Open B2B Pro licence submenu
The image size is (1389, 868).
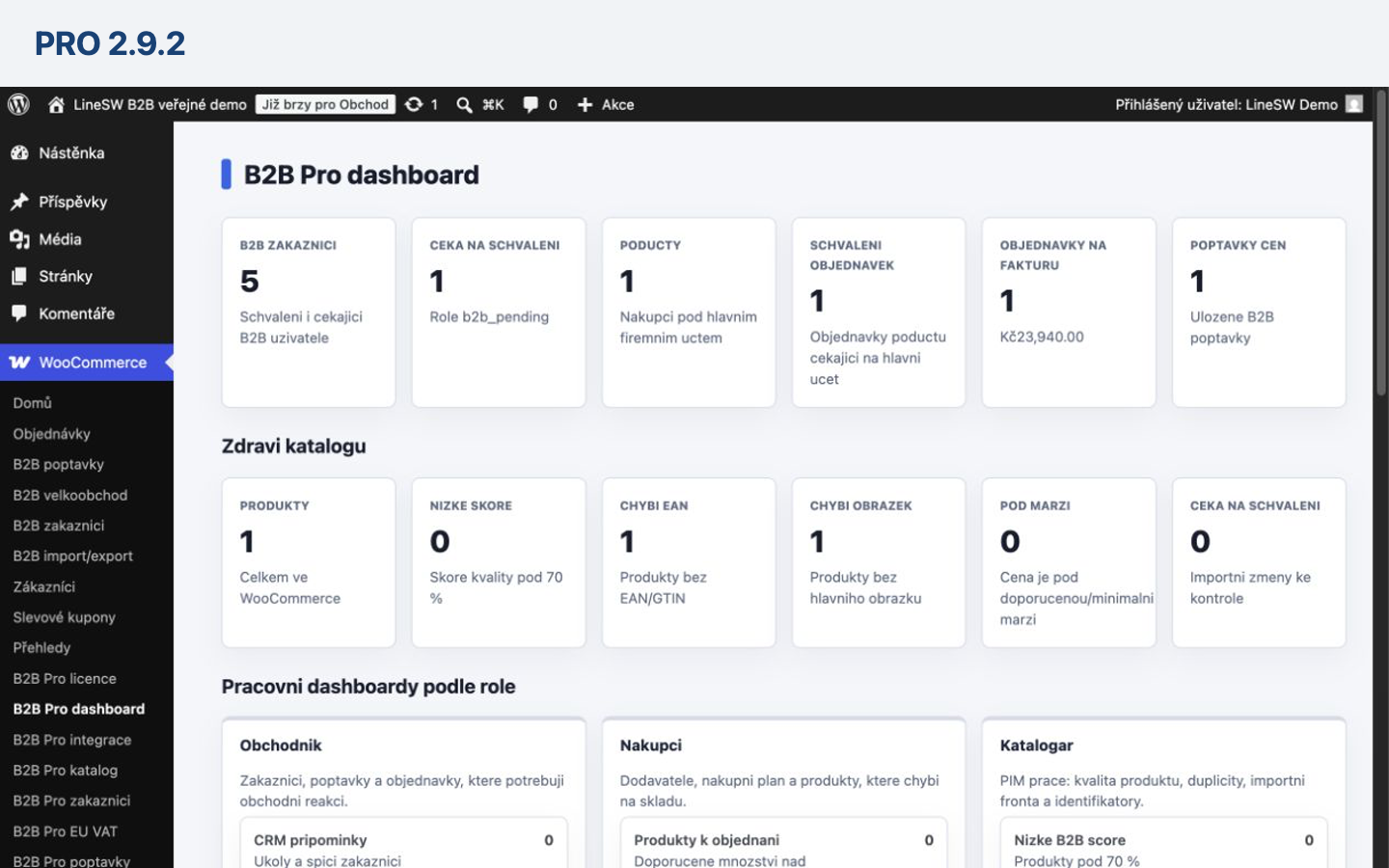click(65, 678)
